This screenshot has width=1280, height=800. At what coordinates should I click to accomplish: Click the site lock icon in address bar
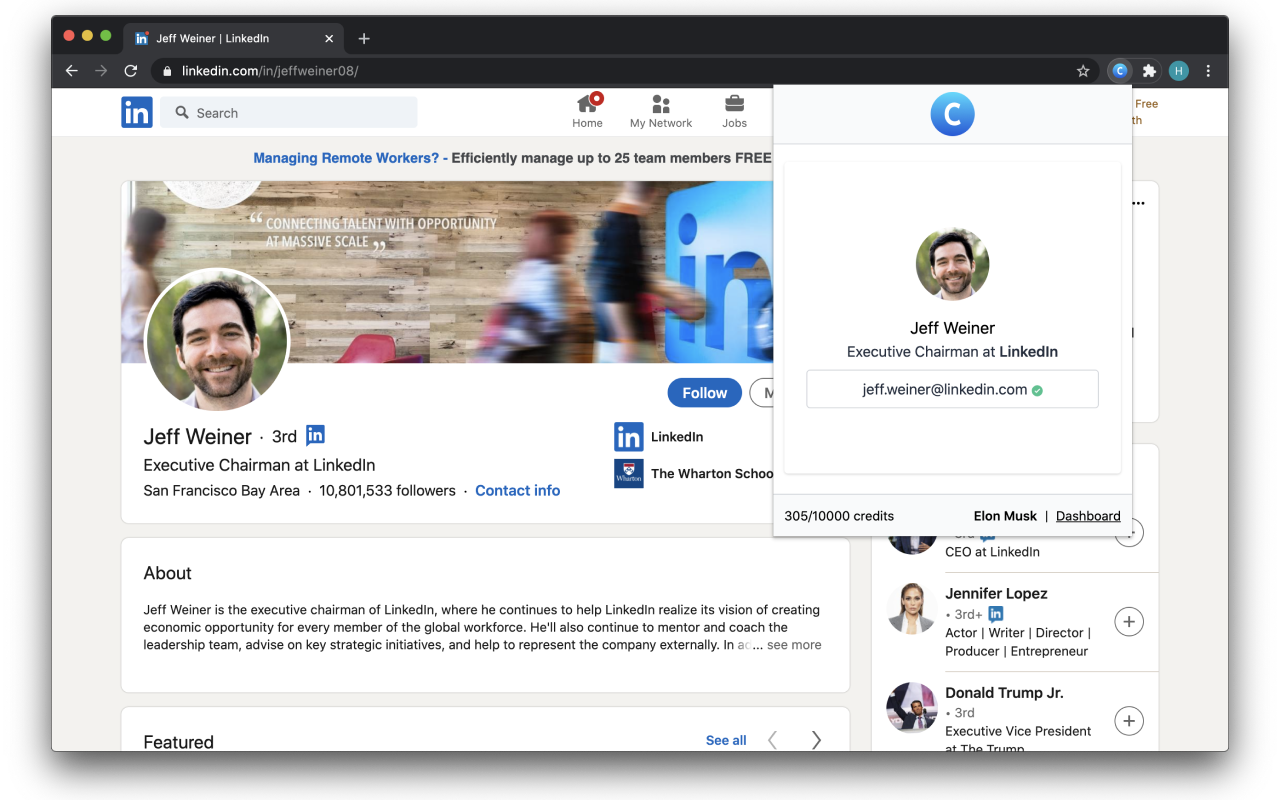click(166, 71)
